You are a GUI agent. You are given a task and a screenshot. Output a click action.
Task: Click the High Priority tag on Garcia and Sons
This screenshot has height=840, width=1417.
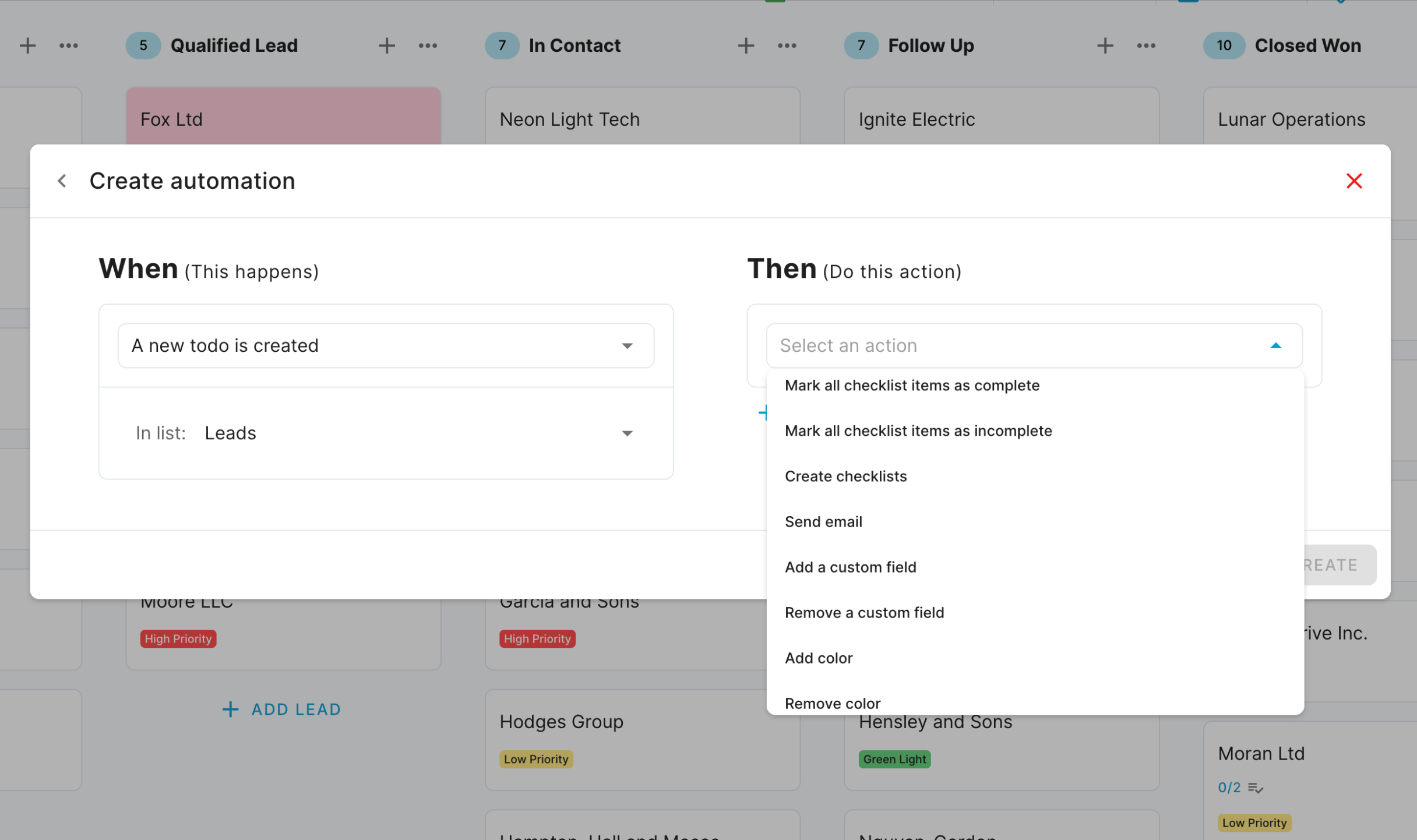537,638
